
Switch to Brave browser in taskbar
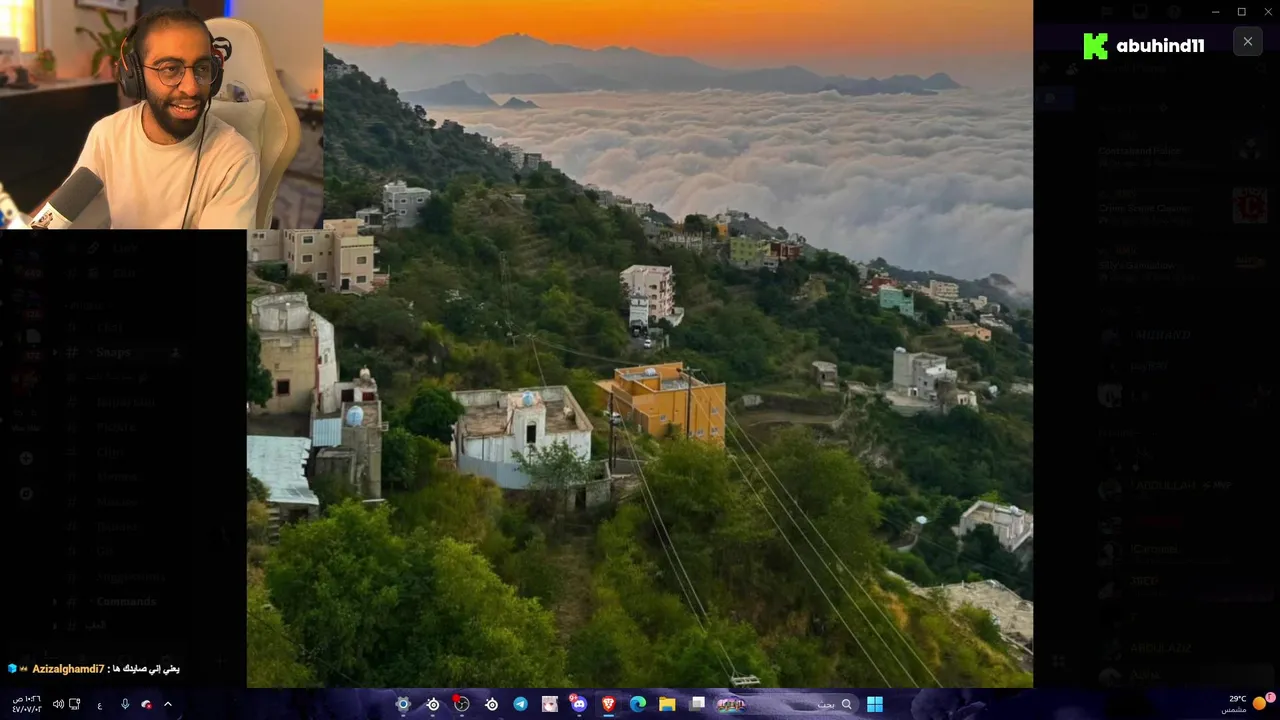pos(608,704)
